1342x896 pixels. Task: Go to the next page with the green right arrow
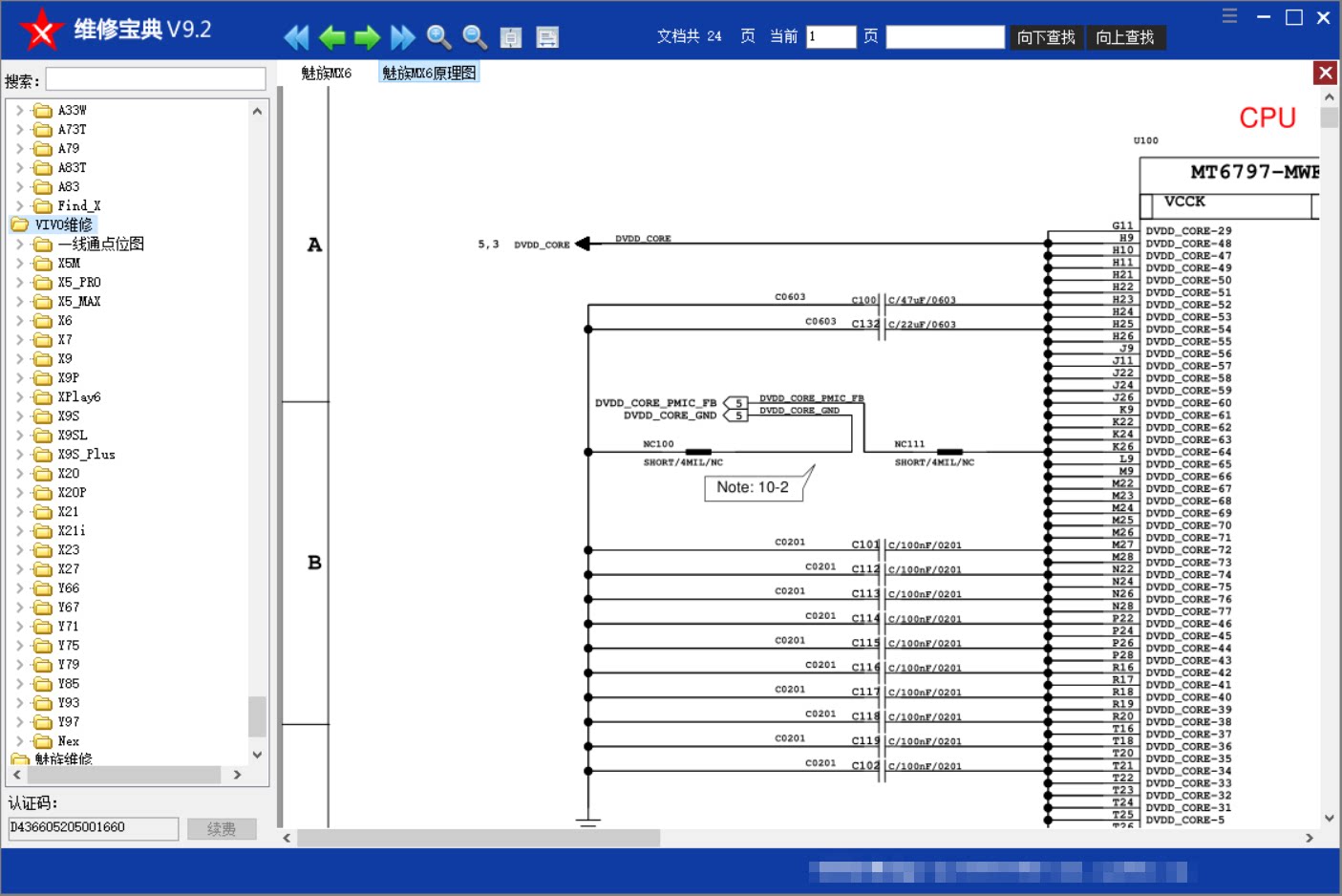[x=367, y=37]
